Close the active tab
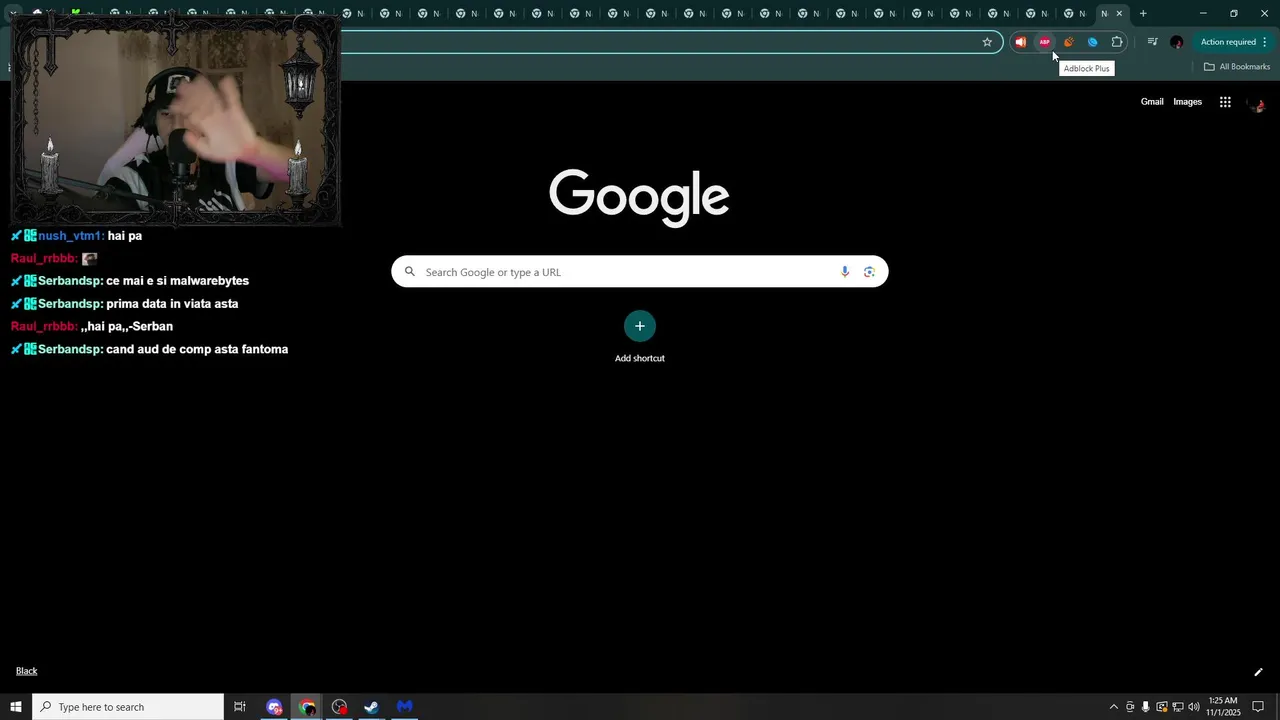This screenshot has width=1280, height=720. point(1119,14)
